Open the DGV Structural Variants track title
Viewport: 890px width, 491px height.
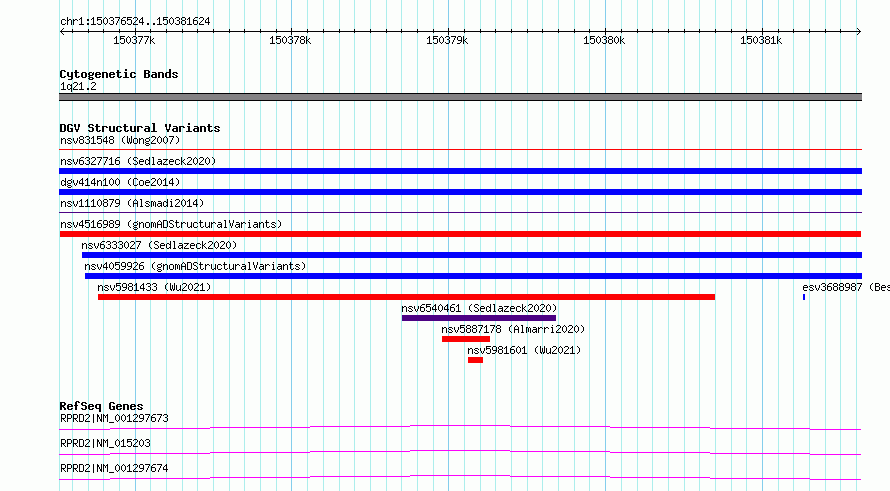click(x=140, y=128)
